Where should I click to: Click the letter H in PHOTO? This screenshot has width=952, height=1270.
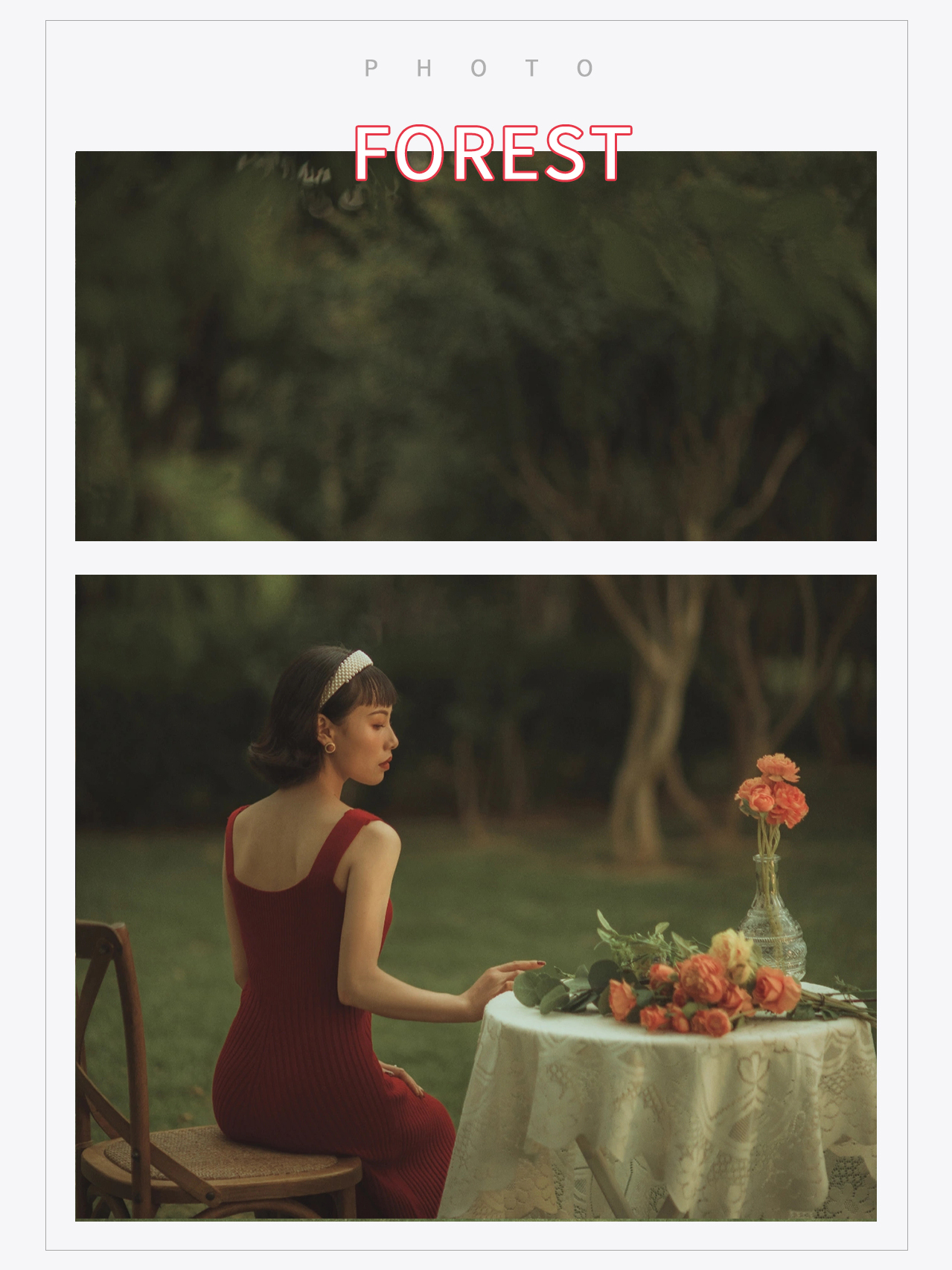pyautogui.click(x=424, y=68)
